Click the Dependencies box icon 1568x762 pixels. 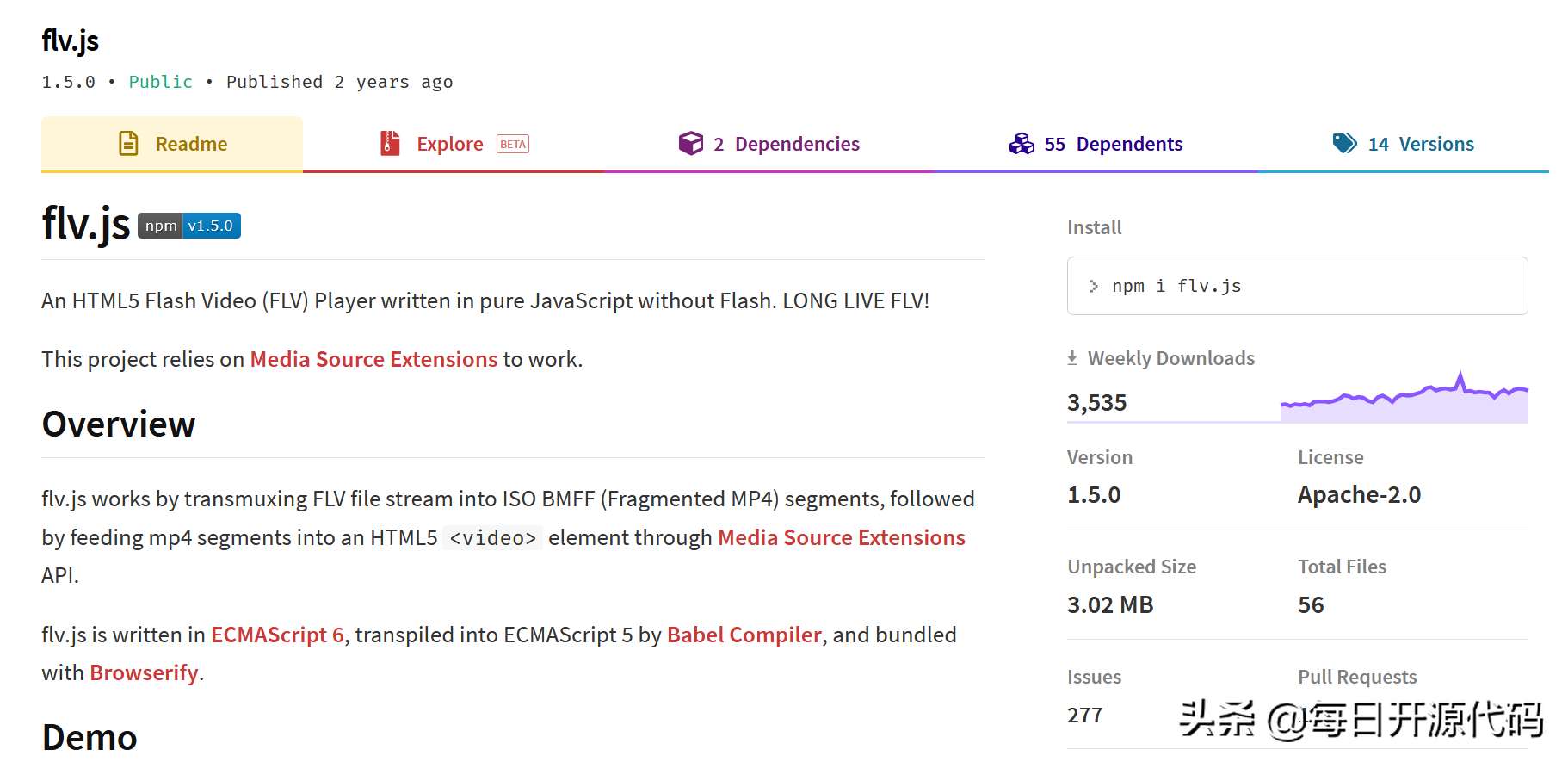pos(690,144)
